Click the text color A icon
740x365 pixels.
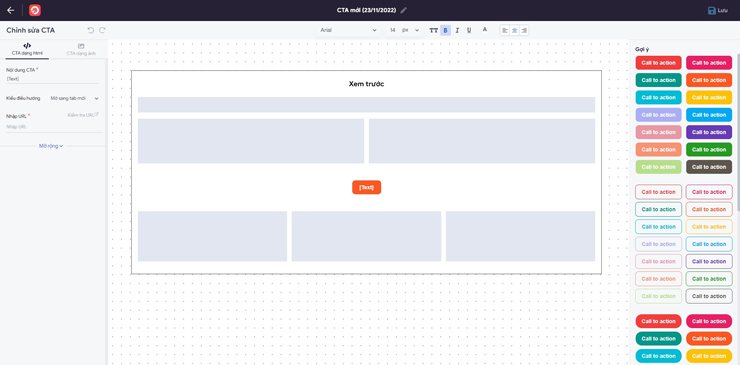point(485,30)
